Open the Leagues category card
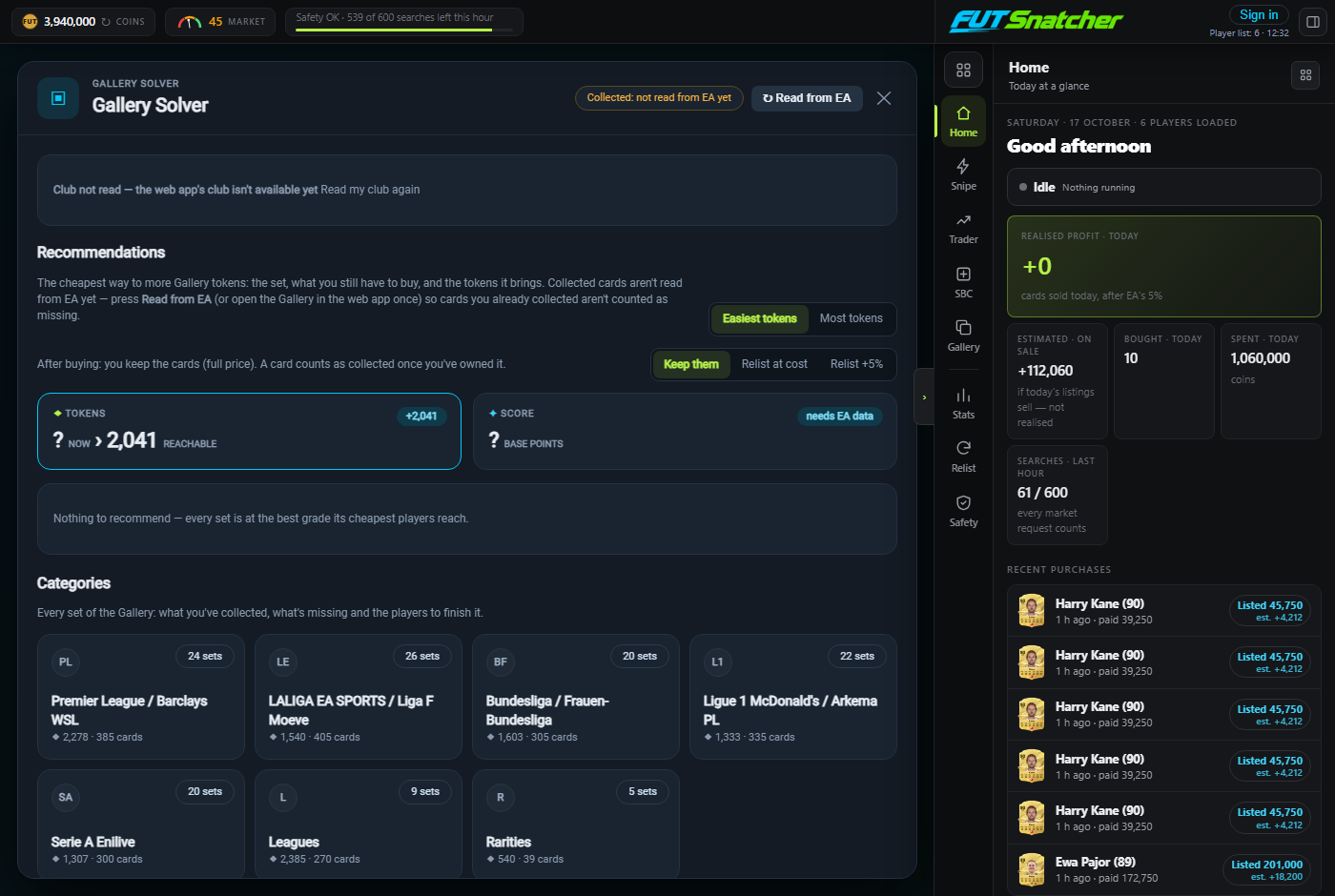Image resolution: width=1335 pixels, height=896 pixels. (359, 824)
